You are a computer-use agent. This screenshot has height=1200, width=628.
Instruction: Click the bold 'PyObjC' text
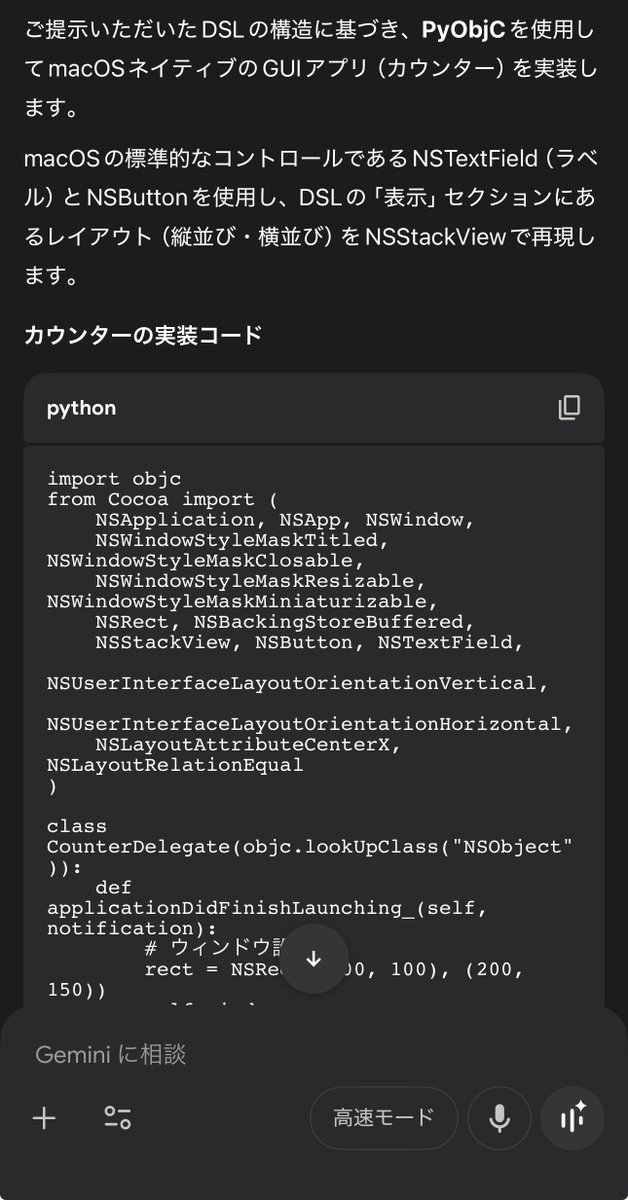[x=463, y=30]
